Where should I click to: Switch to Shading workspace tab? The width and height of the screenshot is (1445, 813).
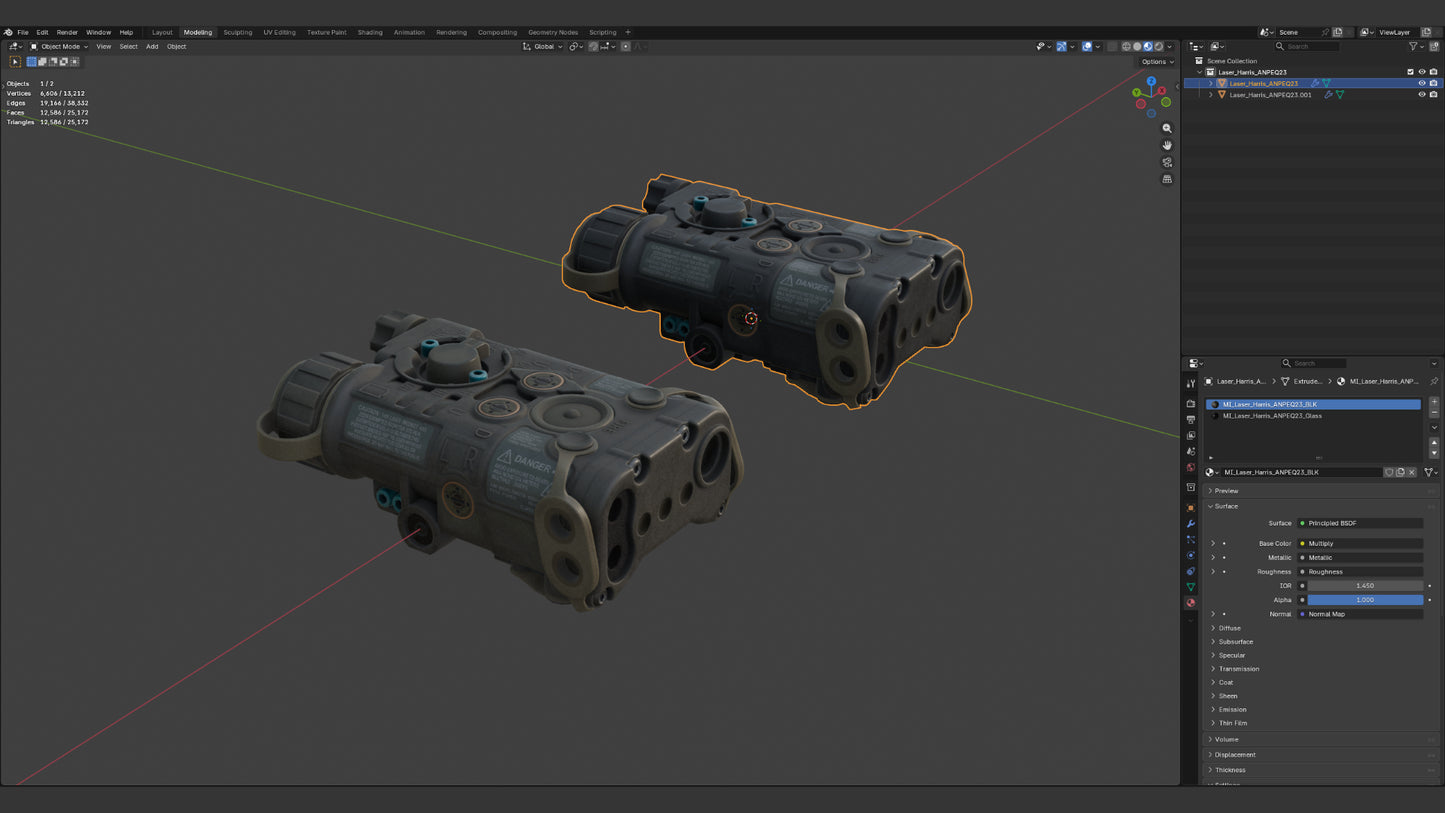(370, 32)
